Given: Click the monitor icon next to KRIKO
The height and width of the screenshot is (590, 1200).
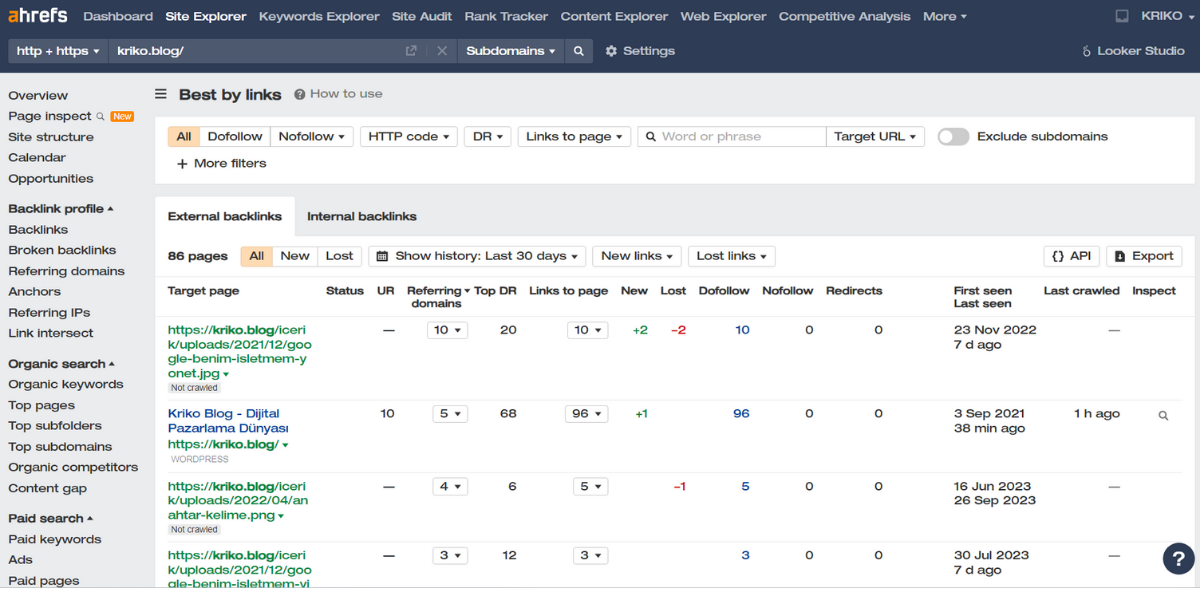Looking at the screenshot, I should (1122, 16).
